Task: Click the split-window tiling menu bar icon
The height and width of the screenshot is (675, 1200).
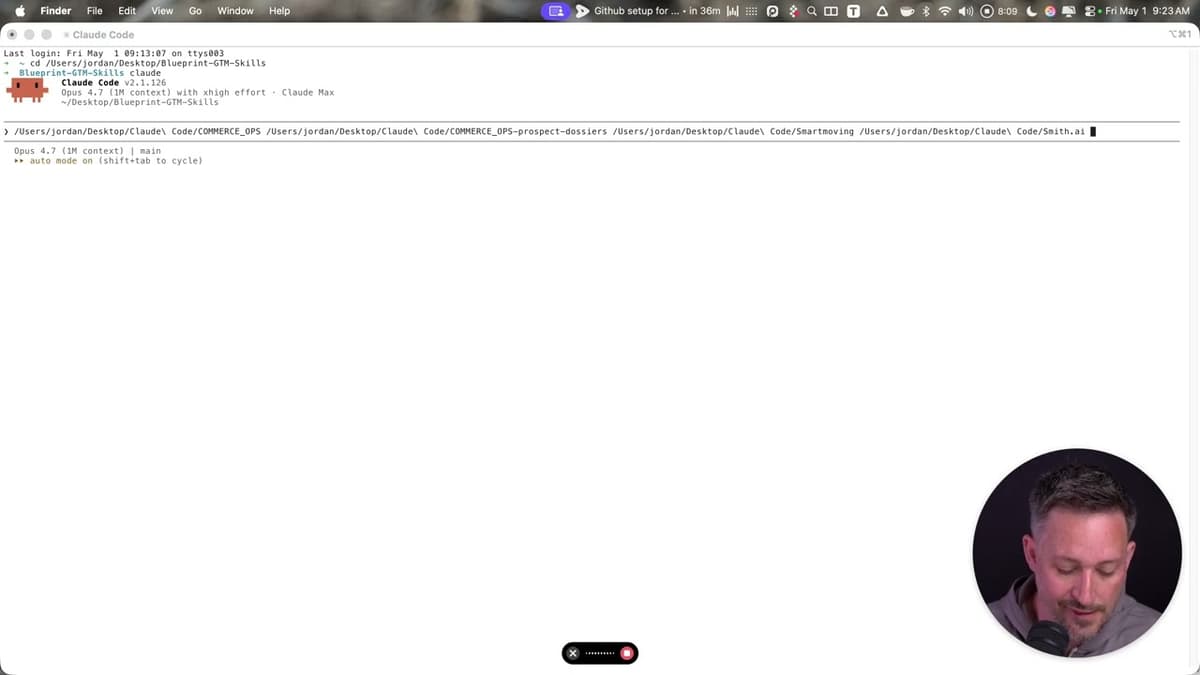Action: [x=831, y=11]
